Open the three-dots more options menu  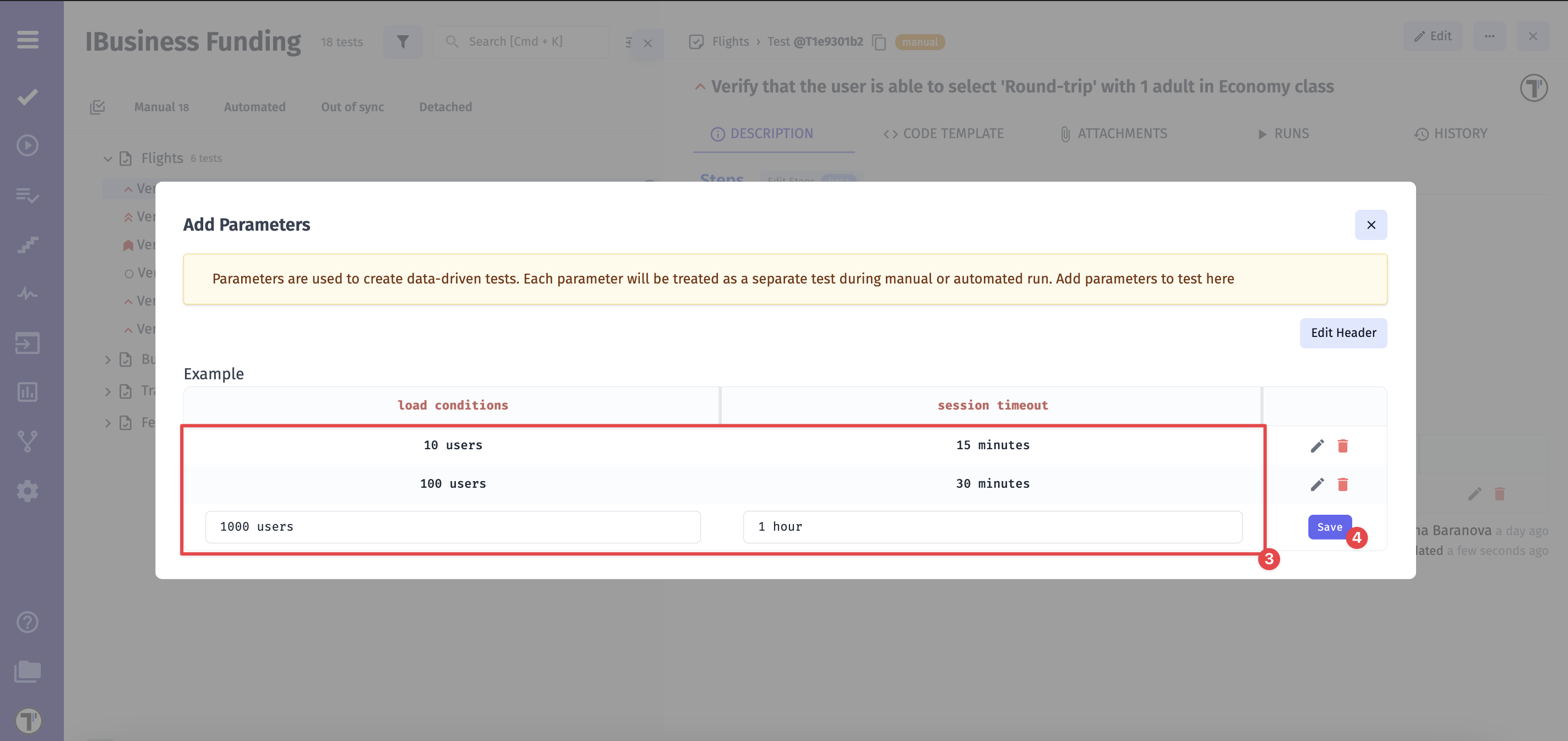(x=1489, y=36)
